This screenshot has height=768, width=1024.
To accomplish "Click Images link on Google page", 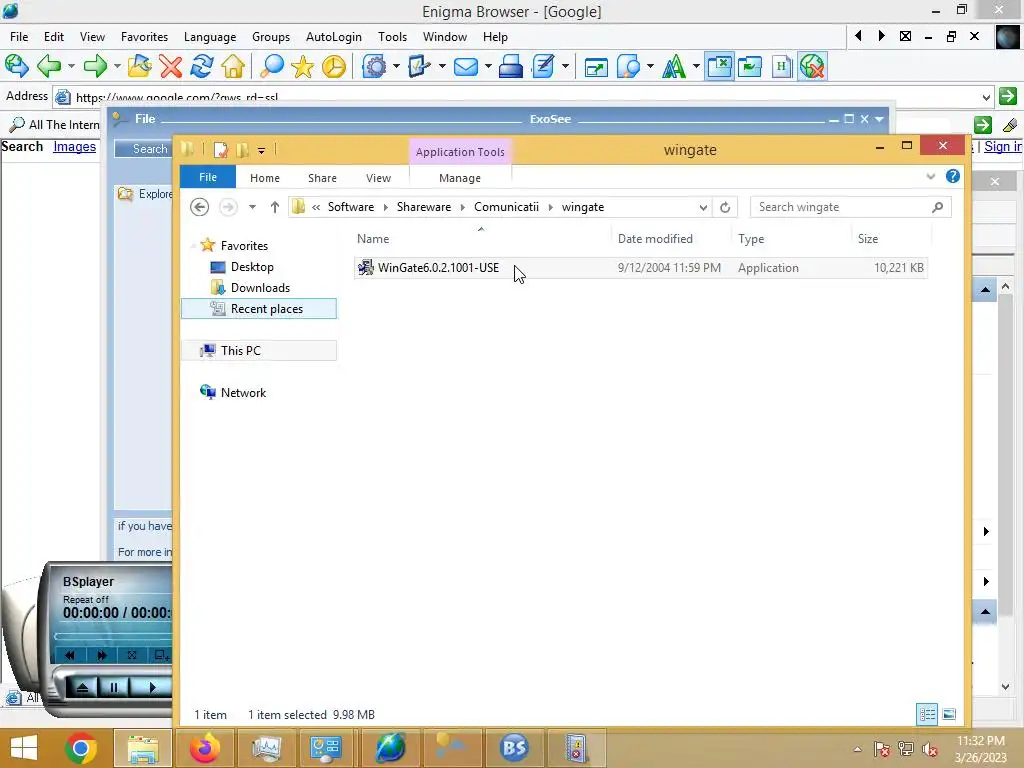I will [x=74, y=146].
